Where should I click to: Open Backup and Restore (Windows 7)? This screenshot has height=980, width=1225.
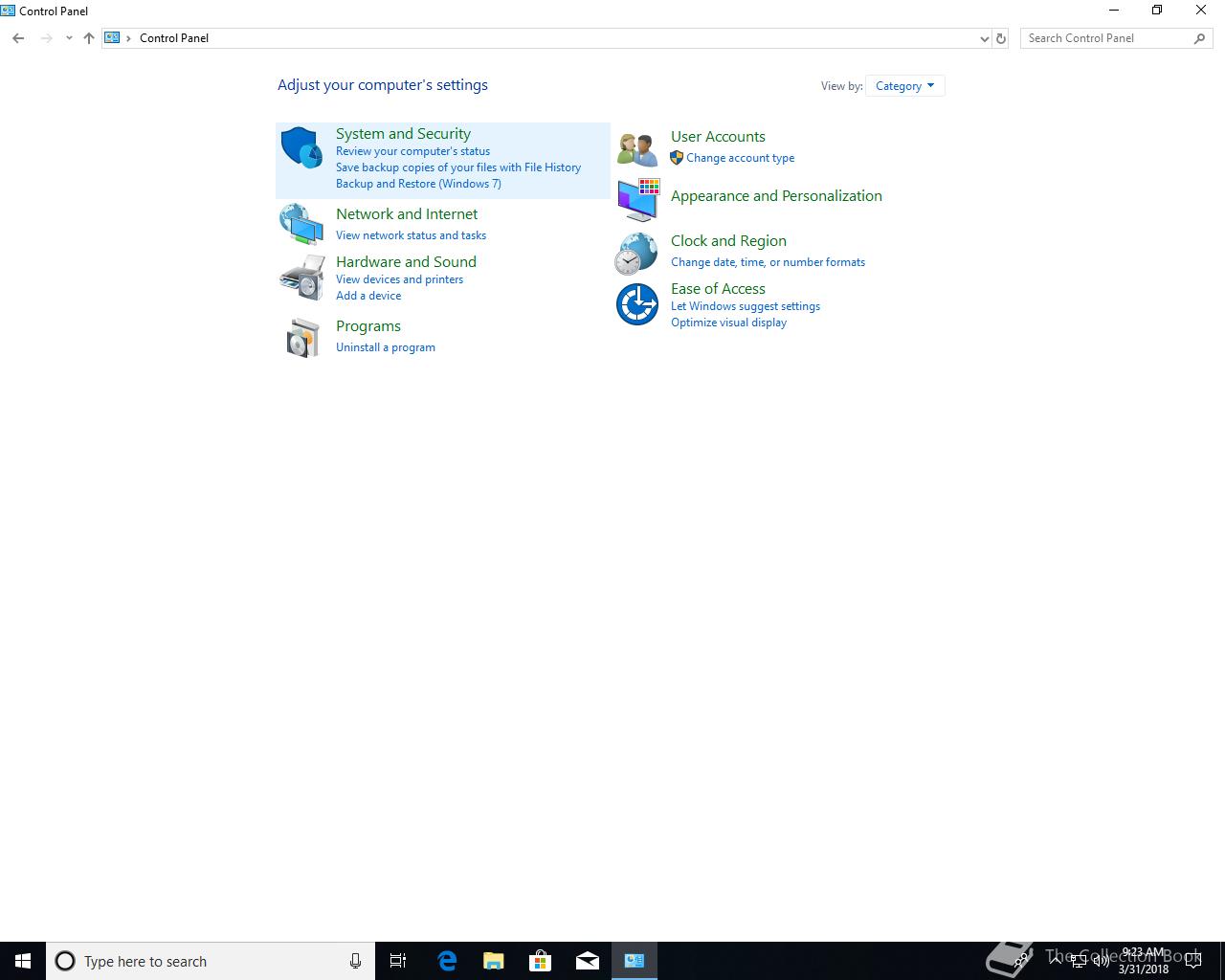coord(418,184)
